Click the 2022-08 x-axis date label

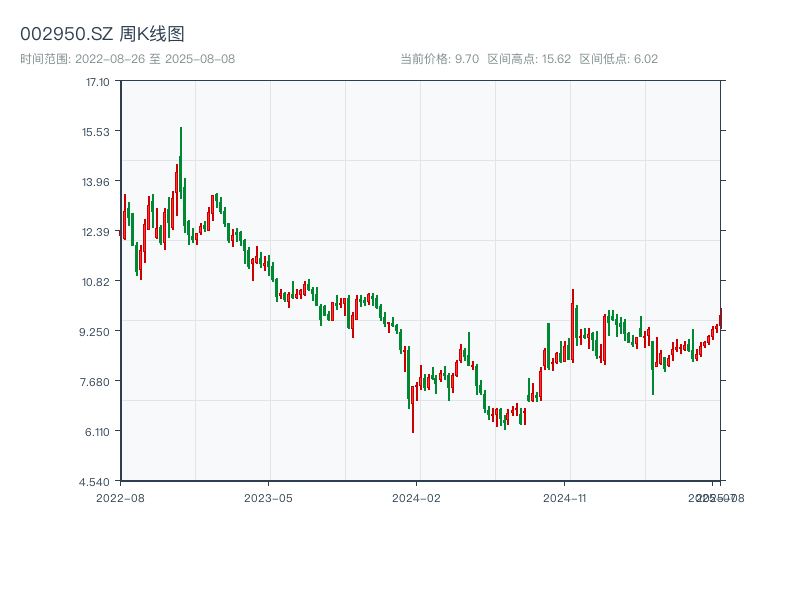[x=120, y=497]
